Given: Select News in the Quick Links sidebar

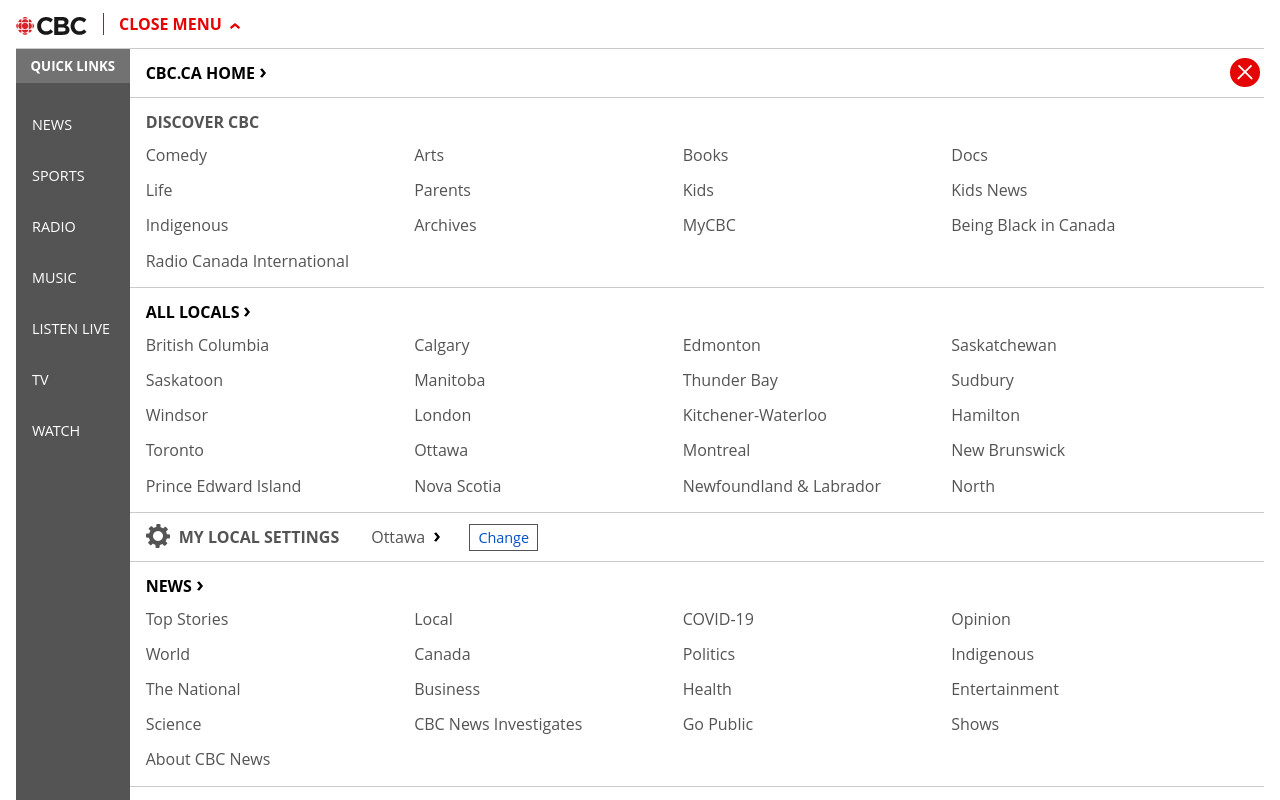Looking at the screenshot, I should pos(52,125).
